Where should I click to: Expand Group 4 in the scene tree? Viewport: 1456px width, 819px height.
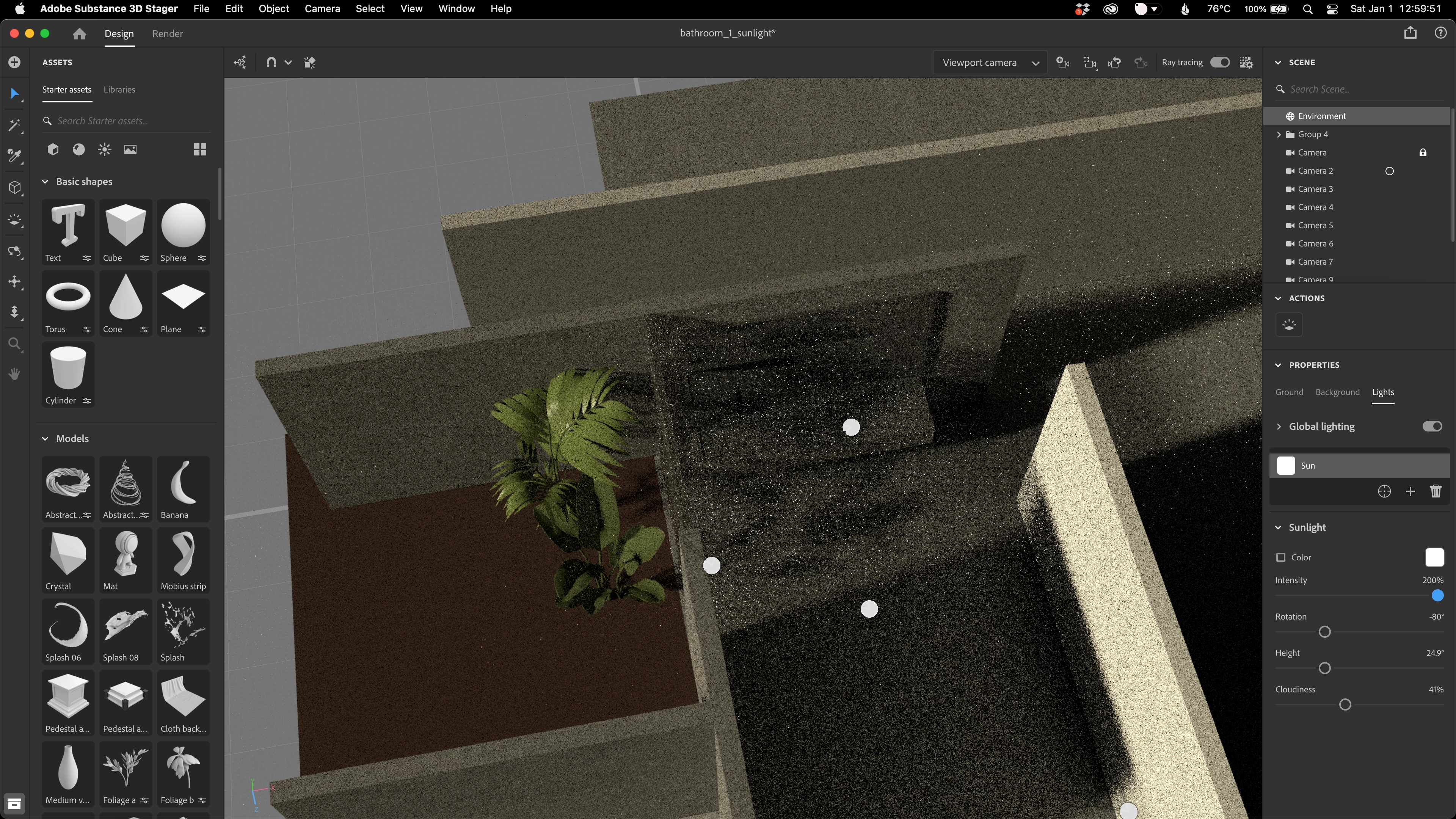pyautogui.click(x=1279, y=135)
